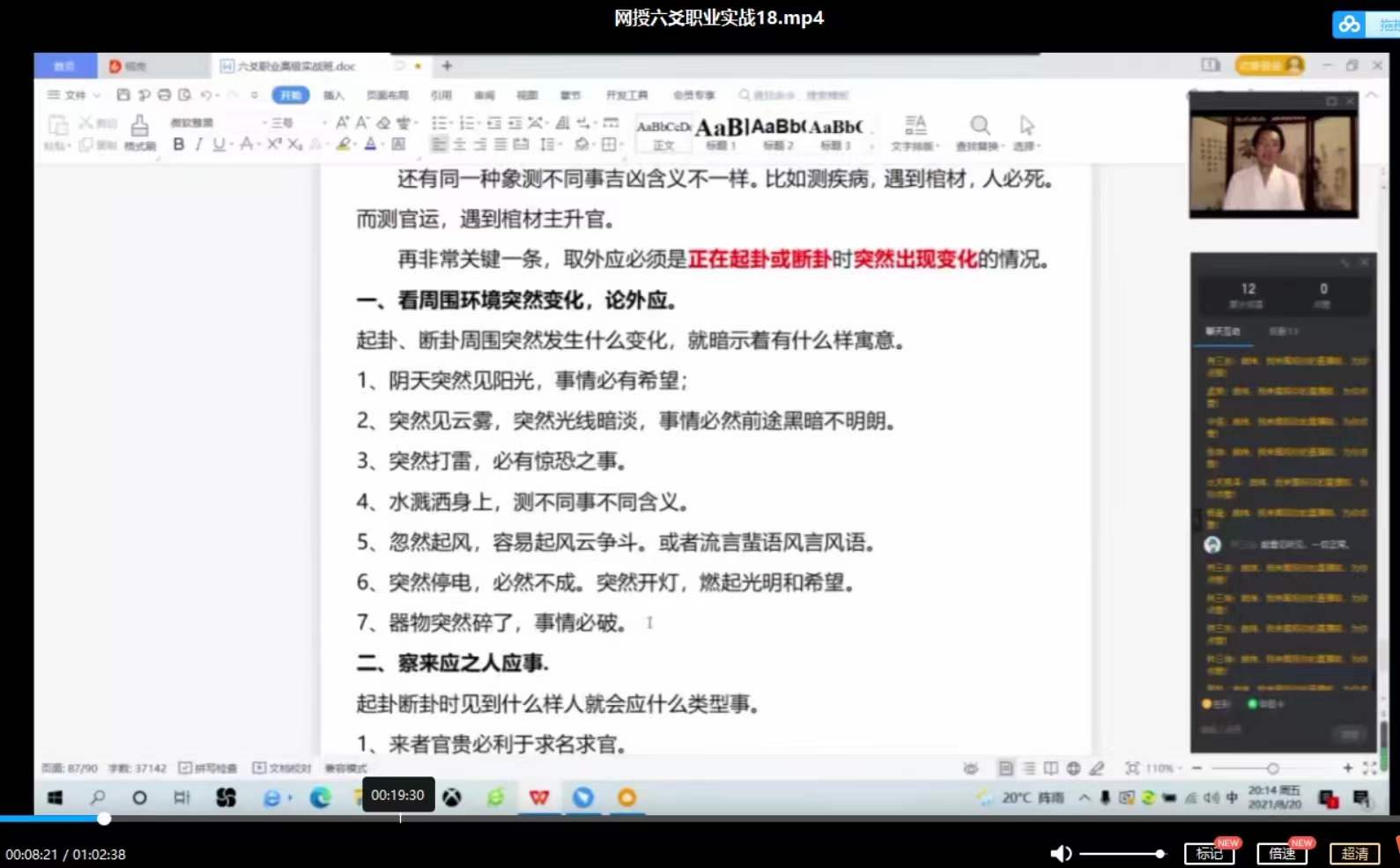Viewport: 1400px width, 868px height.
Task: Mute the video using the speaker icon
Action: (1060, 853)
